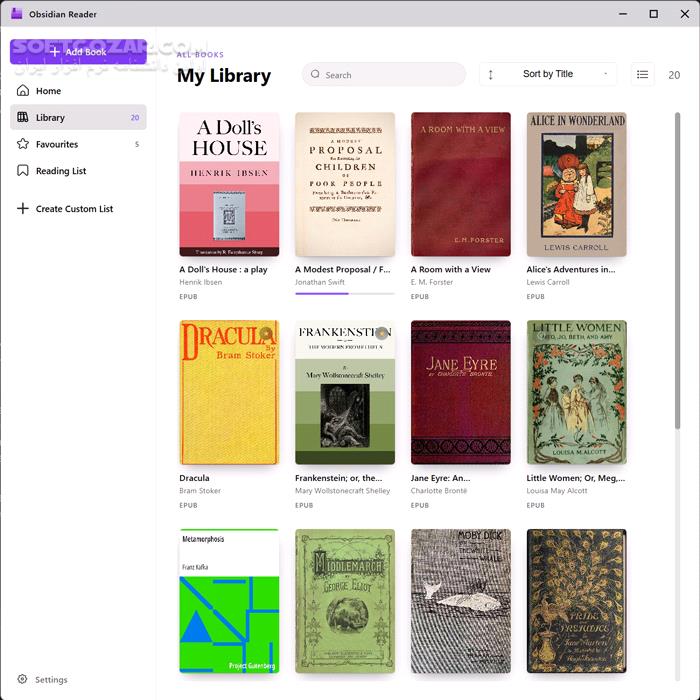The image size is (700, 700).
Task: Click title 'Alice's Adventures in...'
Action: click(571, 269)
